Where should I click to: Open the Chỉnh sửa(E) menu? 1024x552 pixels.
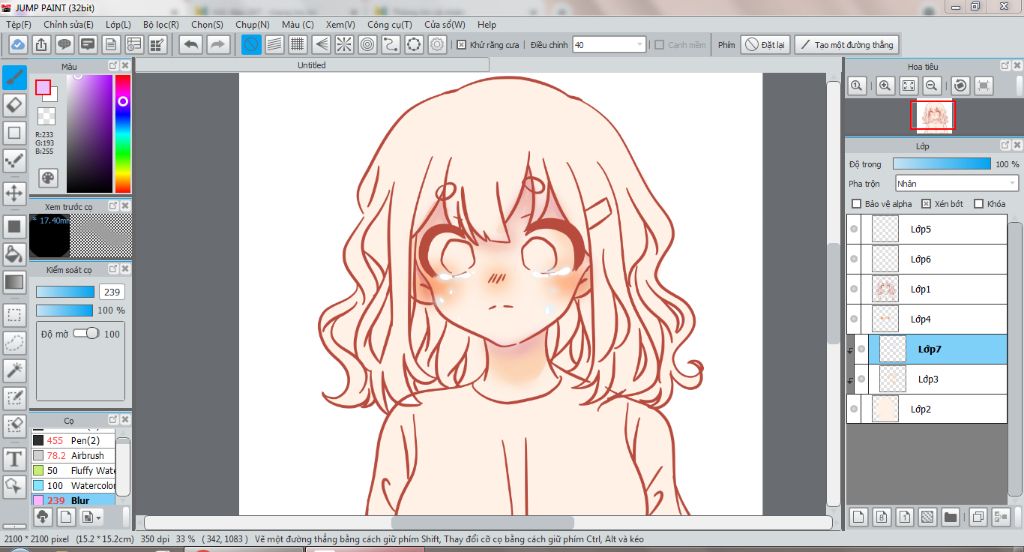[68, 24]
